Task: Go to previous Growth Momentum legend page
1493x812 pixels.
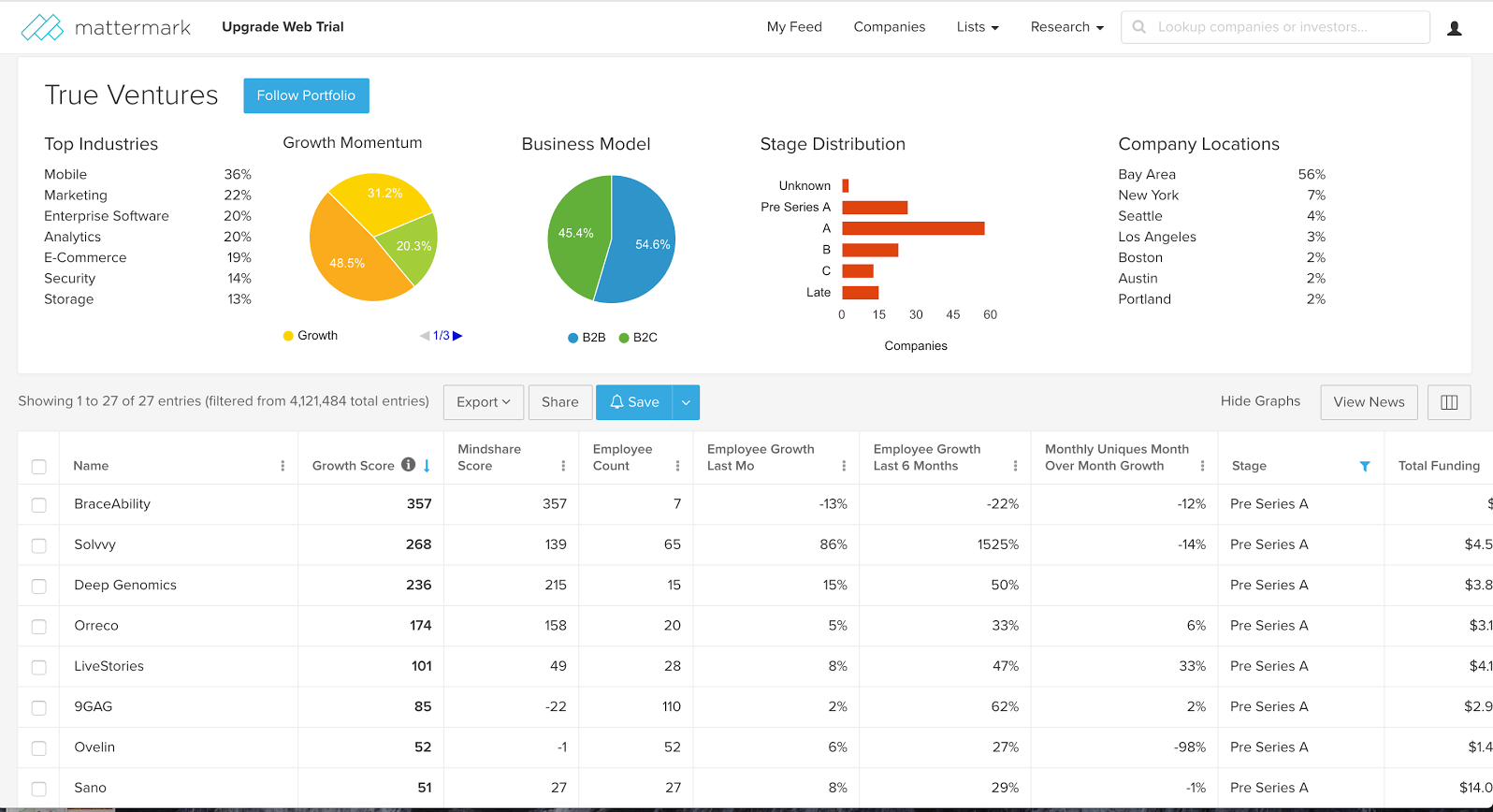Action: (x=425, y=335)
